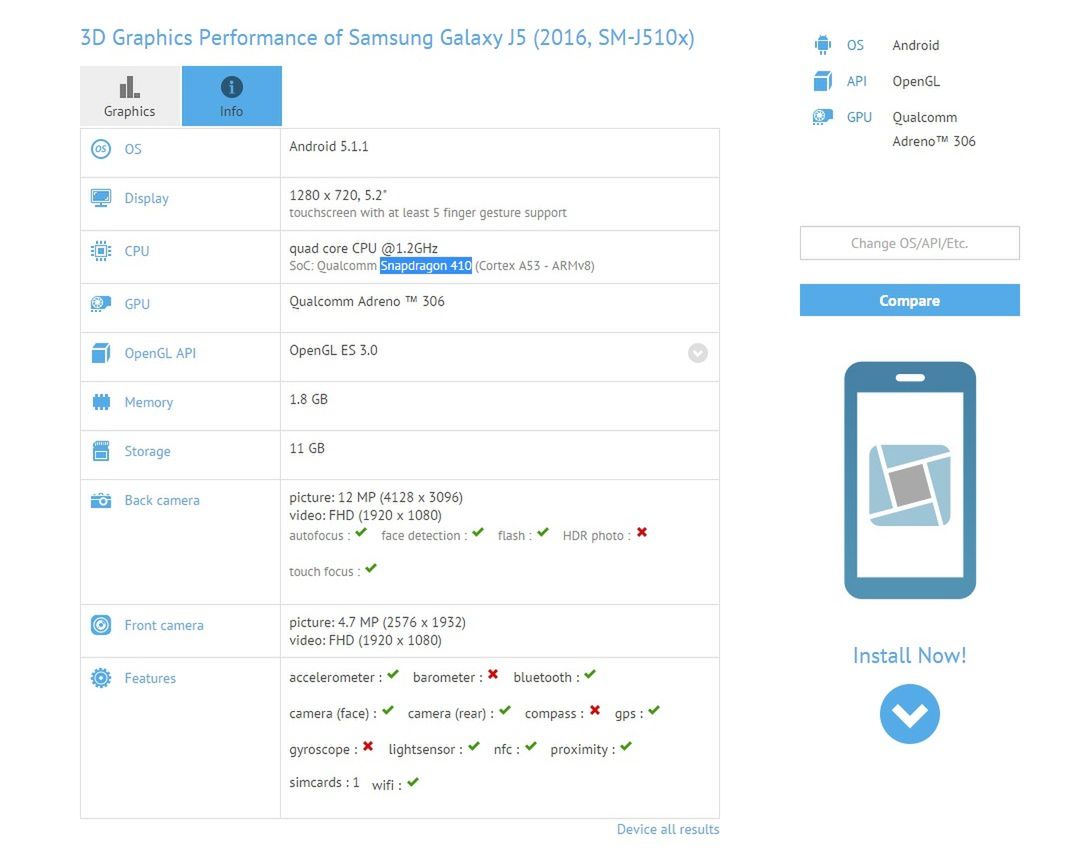The image size is (1070, 865).
Task: Click the Storage icon
Action: point(101,450)
